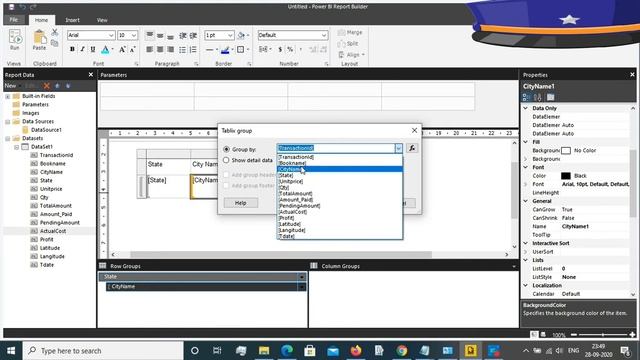Image resolution: width=640 pixels, height=360 pixels.
Task: Toggle underline formatting
Action: coord(93,49)
